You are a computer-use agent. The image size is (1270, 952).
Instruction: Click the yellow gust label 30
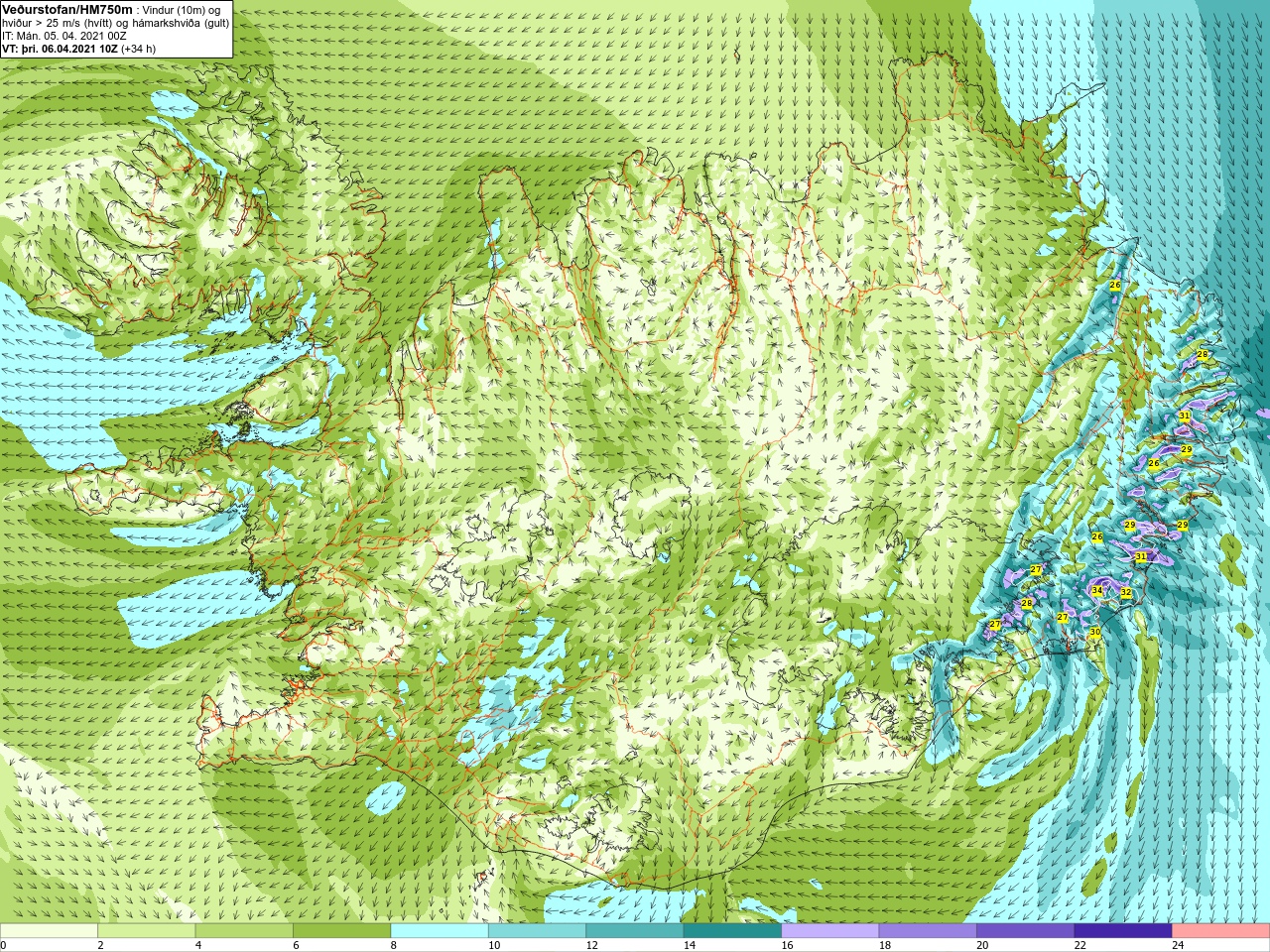tap(1094, 632)
